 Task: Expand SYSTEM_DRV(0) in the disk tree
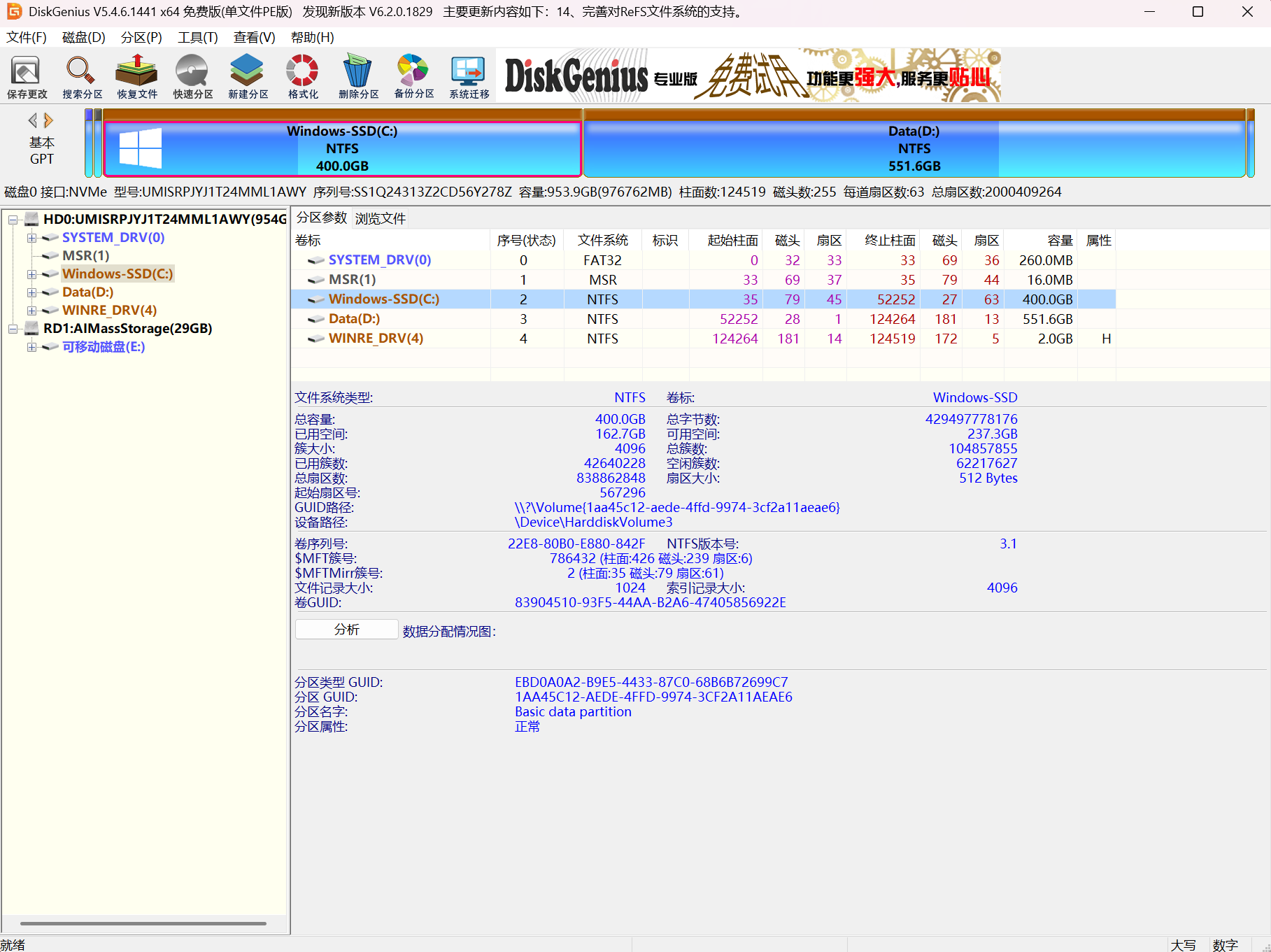(31, 238)
